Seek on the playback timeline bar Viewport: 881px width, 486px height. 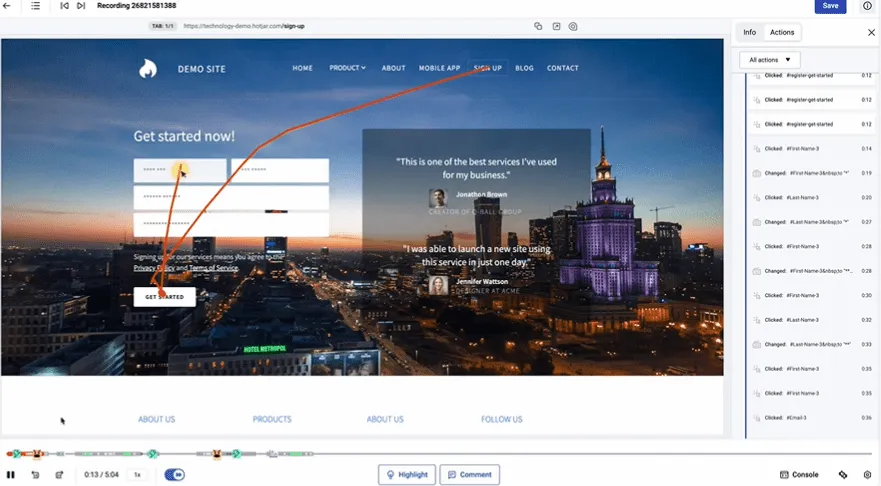point(438,454)
